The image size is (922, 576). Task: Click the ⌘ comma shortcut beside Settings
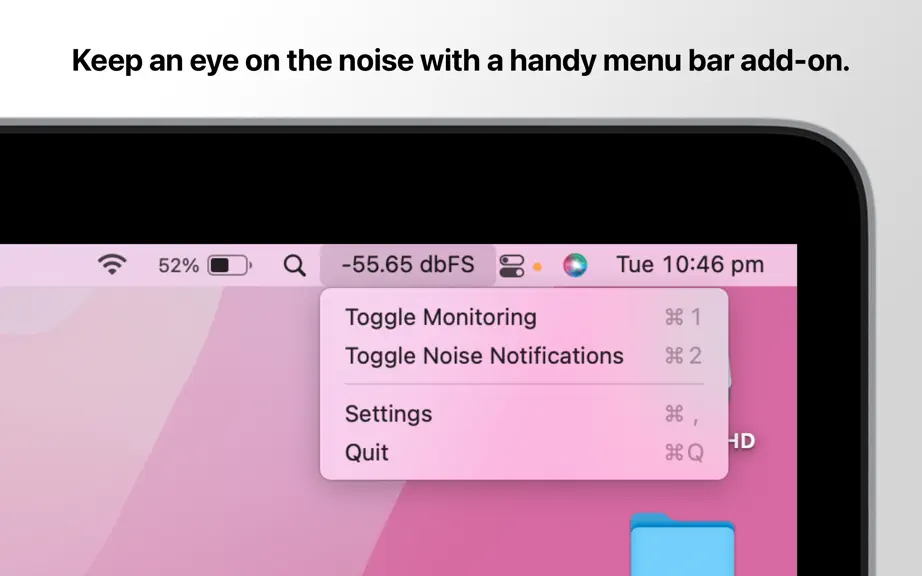point(682,414)
